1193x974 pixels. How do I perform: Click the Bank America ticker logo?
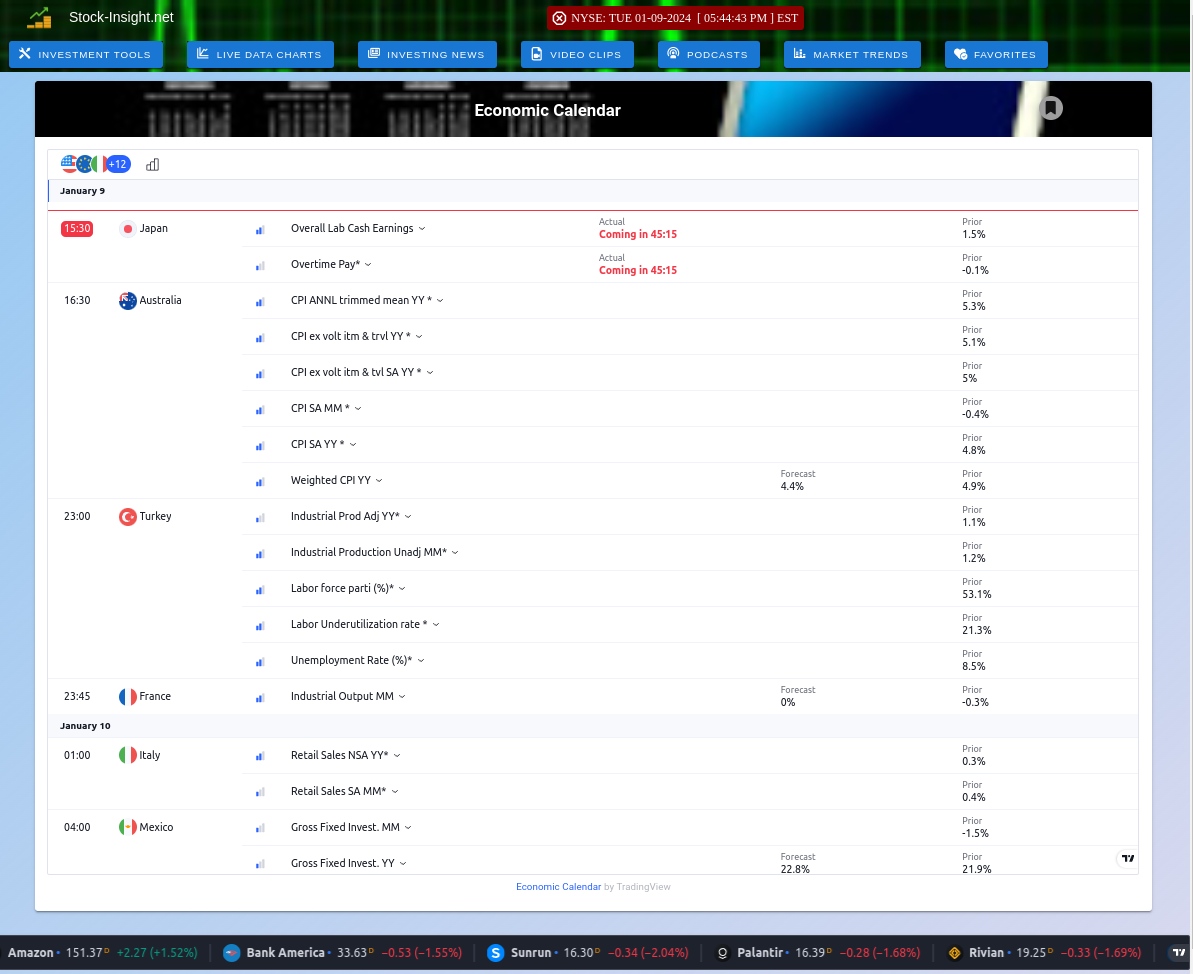pyautogui.click(x=231, y=953)
